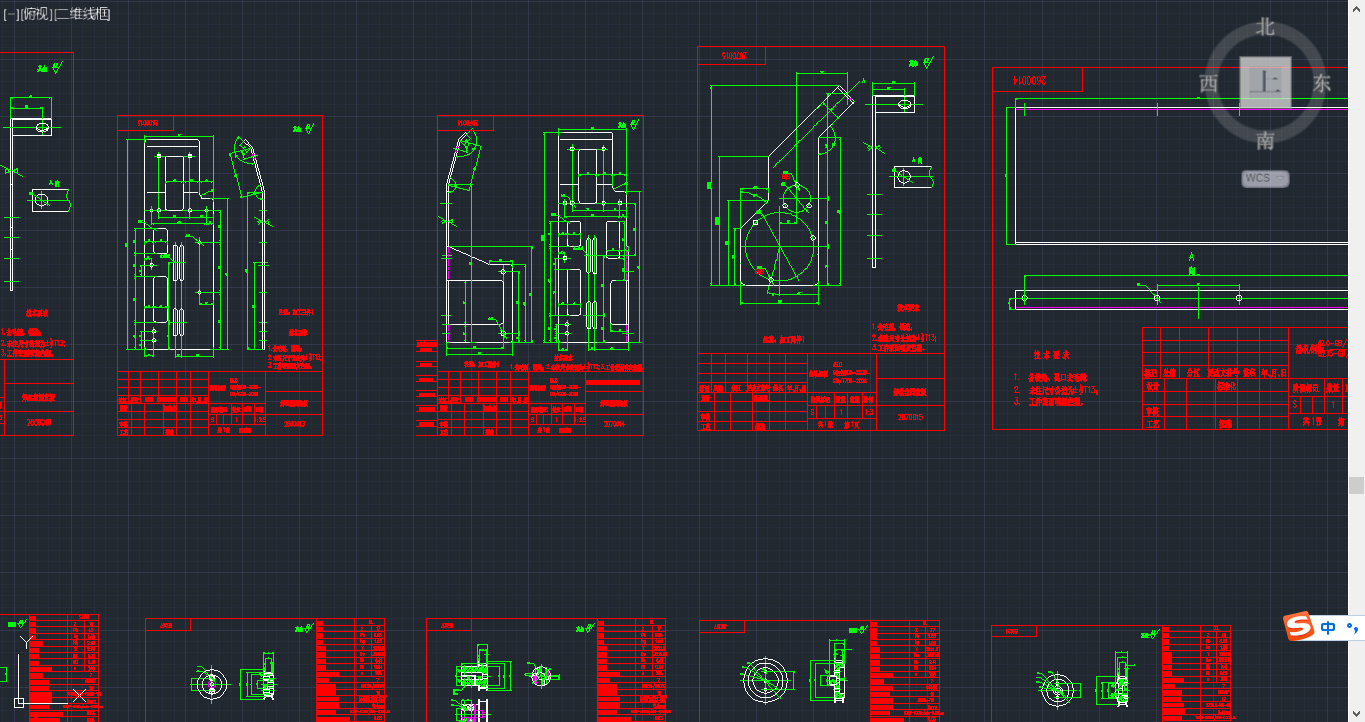Open the 二维线框 visual style menu

pyautogui.click(x=83, y=14)
